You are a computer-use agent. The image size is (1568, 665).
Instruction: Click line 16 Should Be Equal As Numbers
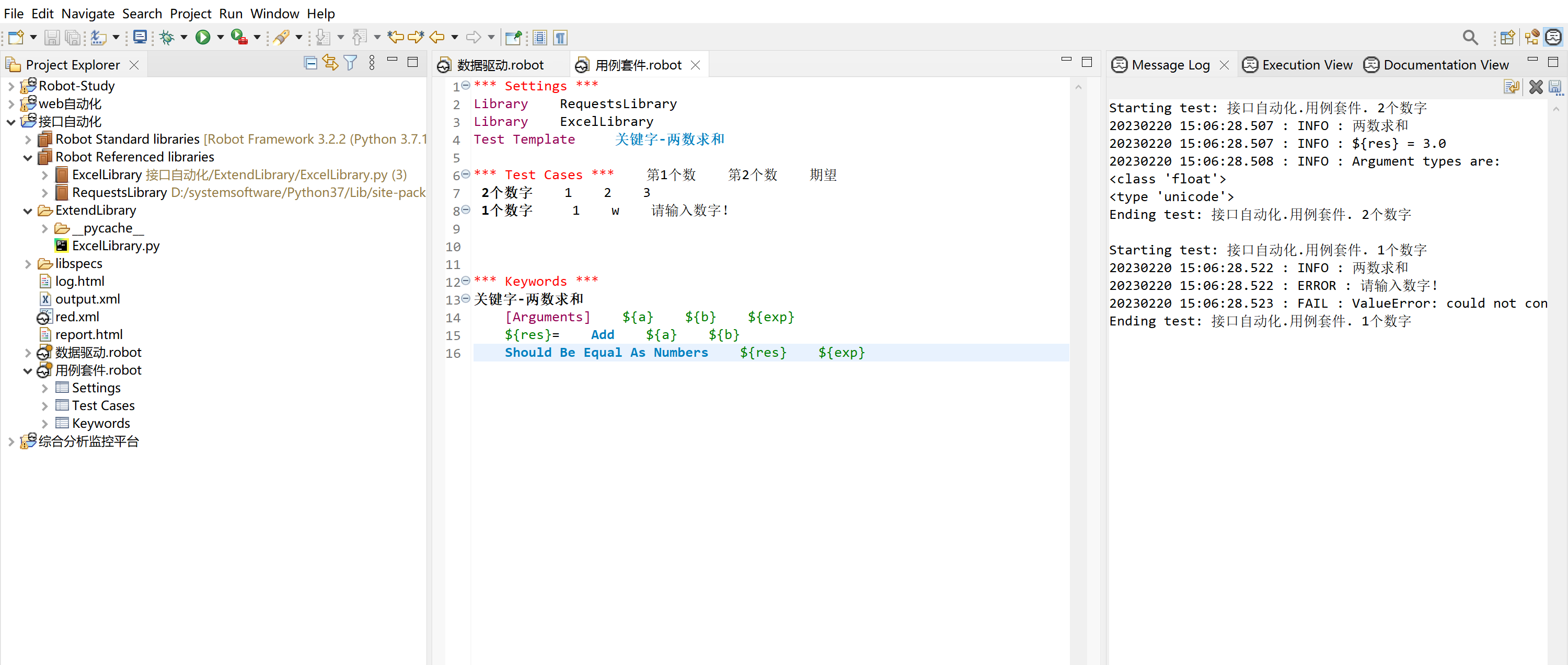click(606, 353)
